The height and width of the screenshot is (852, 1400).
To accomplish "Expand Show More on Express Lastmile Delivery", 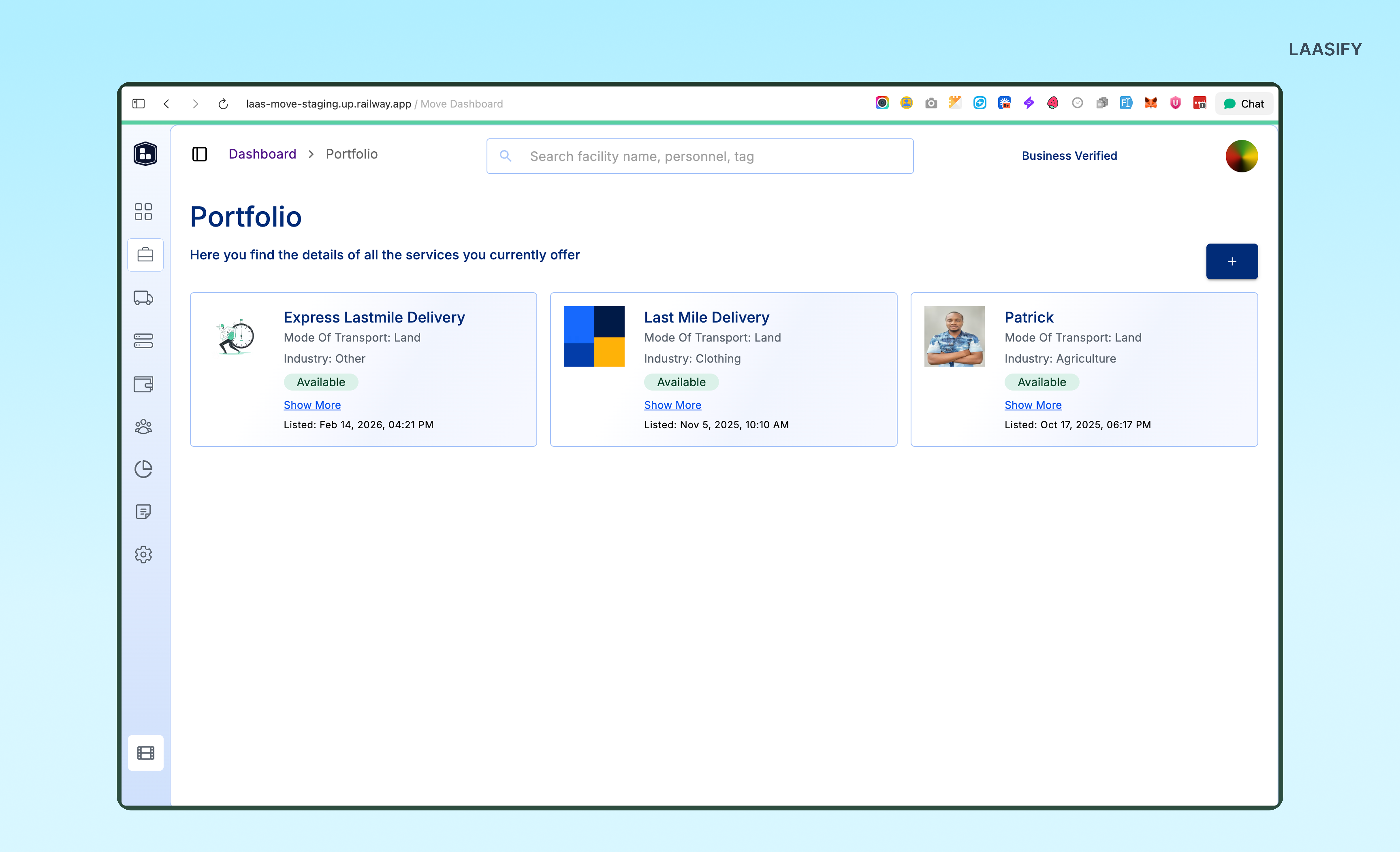I will click(312, 405).
